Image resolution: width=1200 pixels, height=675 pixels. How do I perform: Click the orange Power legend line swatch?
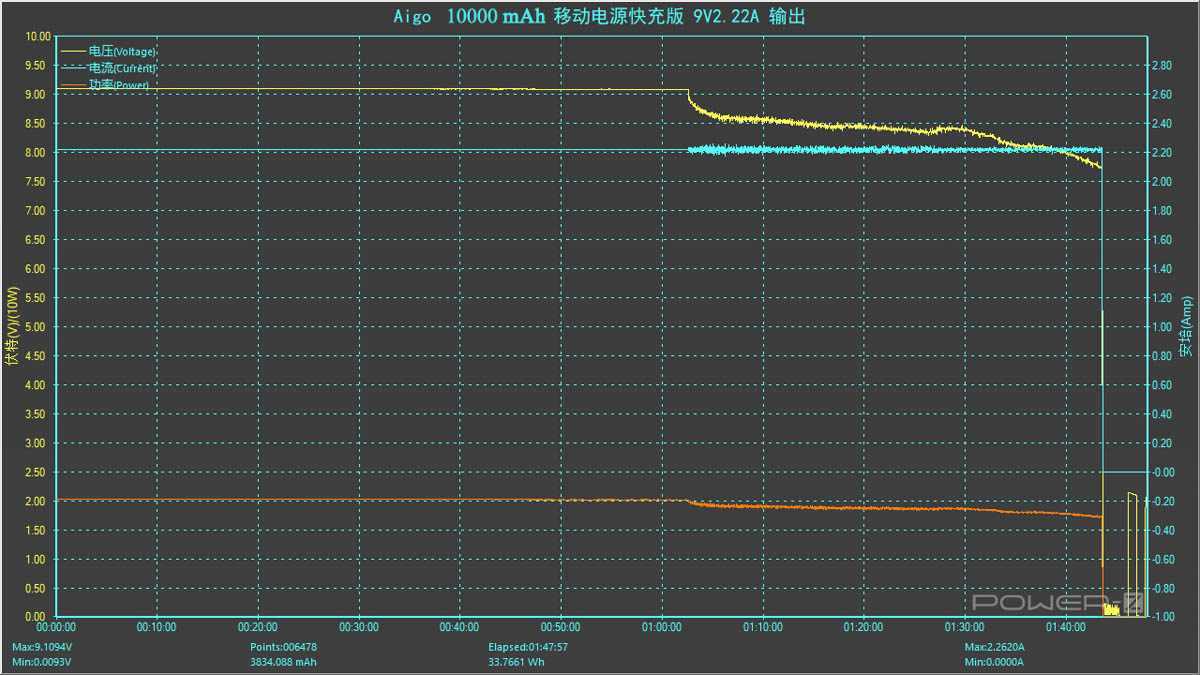click(x=74, y=85)
